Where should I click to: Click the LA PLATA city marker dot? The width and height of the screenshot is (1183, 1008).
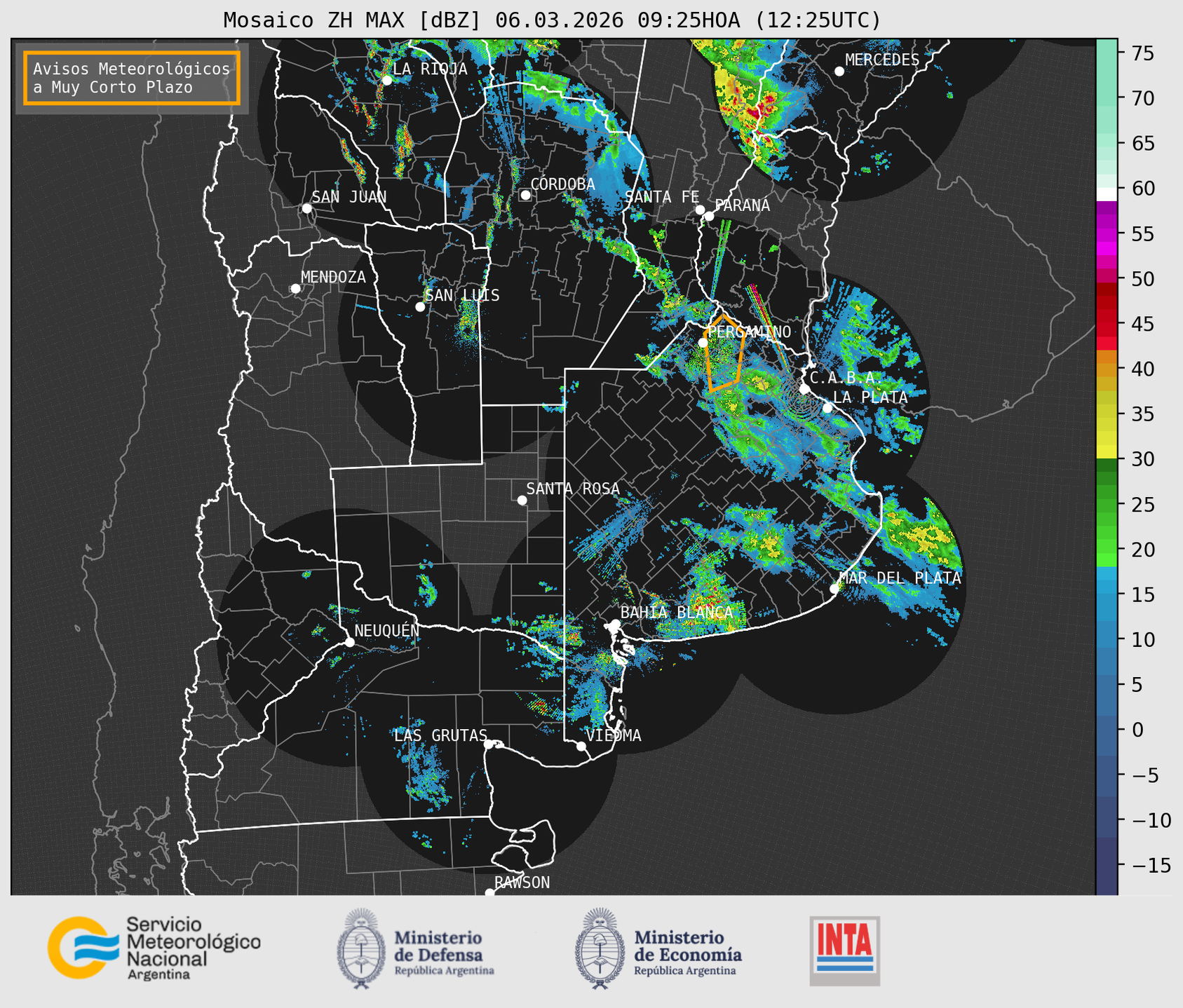[827, 408]
